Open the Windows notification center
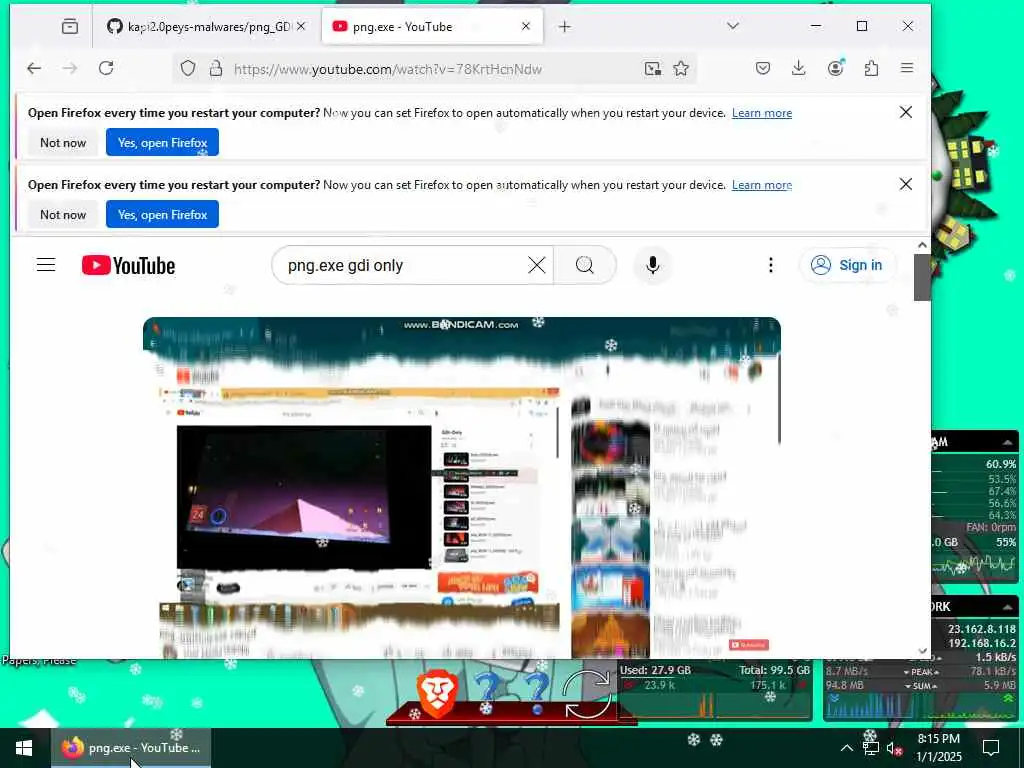1024x768 pixels. point(991,748)
